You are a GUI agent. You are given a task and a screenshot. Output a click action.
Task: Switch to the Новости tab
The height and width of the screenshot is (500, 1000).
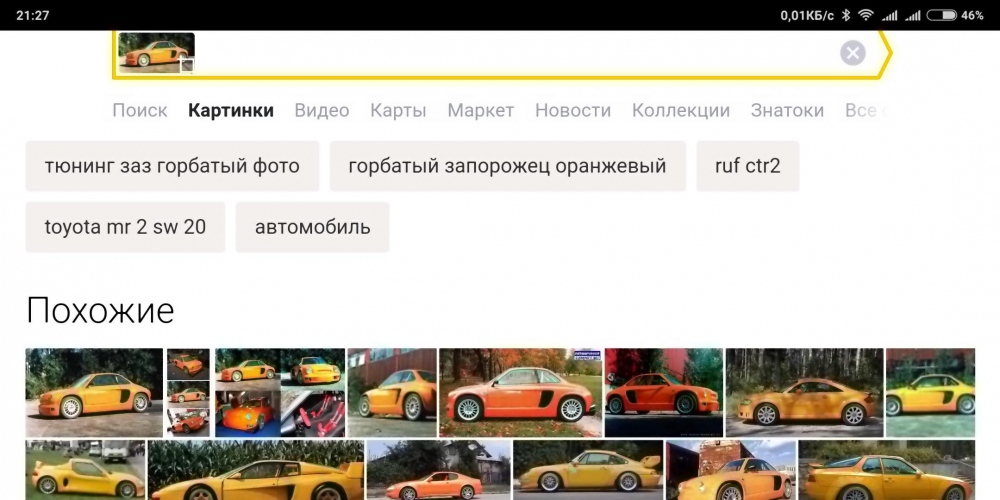(573, 110)
